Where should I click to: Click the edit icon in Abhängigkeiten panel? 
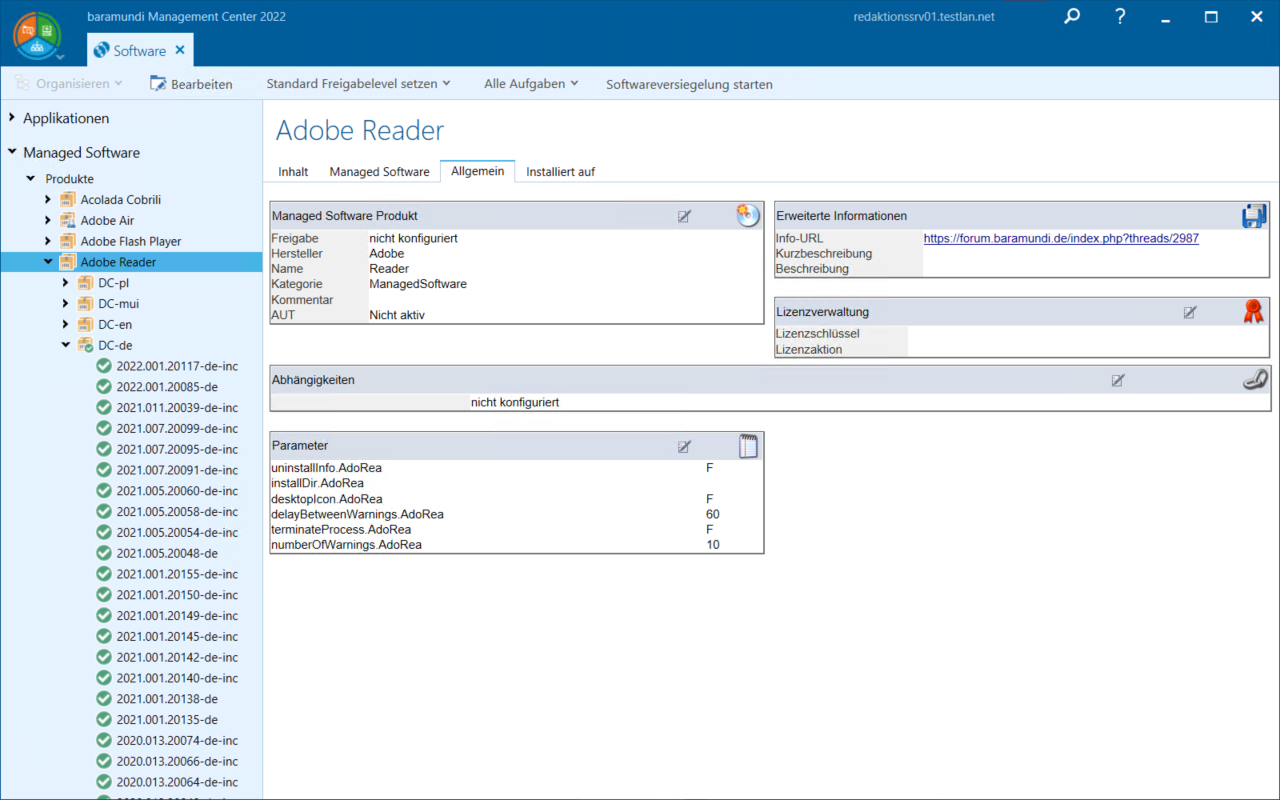1118,380
